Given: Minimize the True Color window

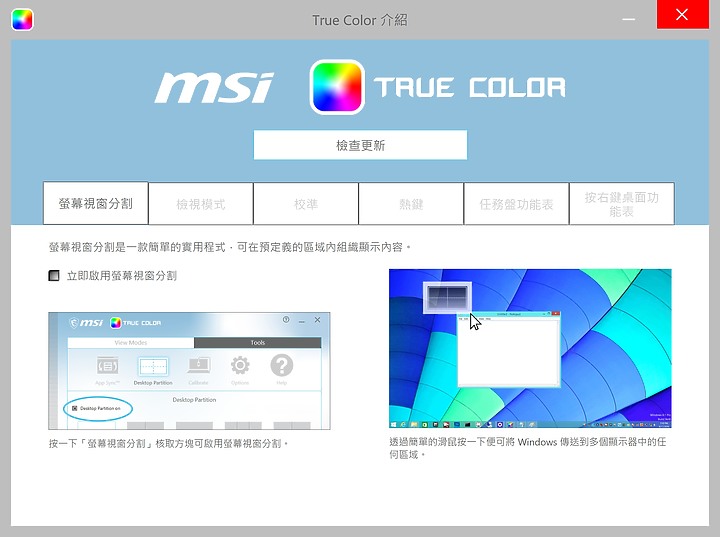Looking at the screenshot, I should click(x=629, y=19).
